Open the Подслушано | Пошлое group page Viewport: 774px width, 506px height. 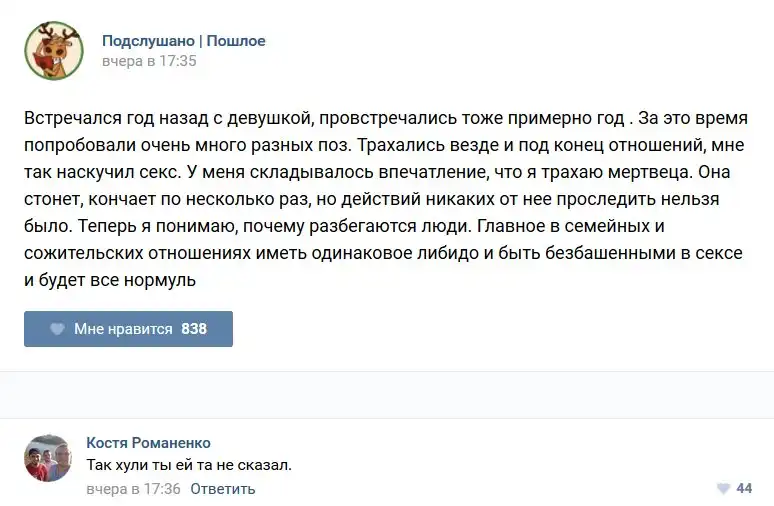[x=184, y=41]
